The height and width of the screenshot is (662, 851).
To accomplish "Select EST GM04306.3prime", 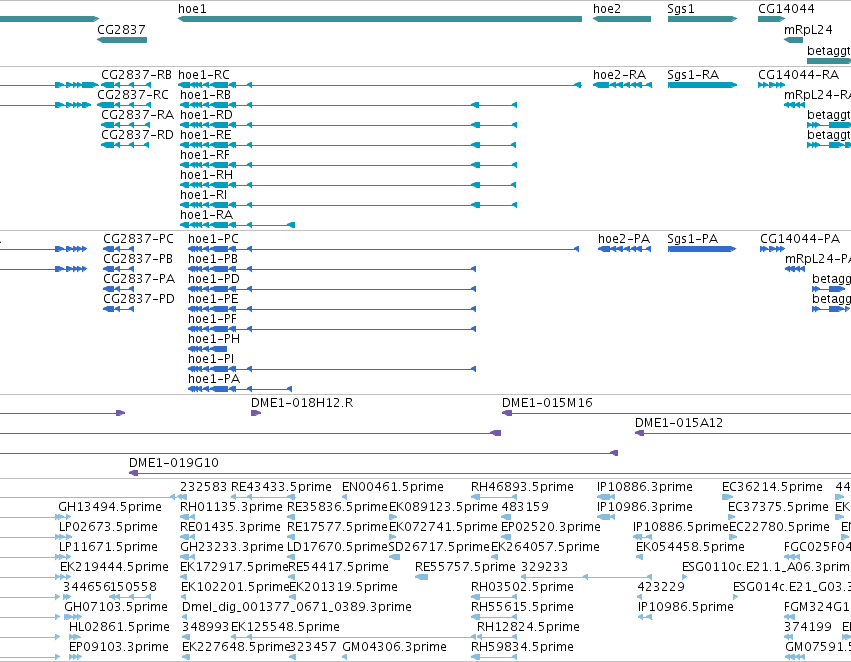I will [x=395, y=647].
